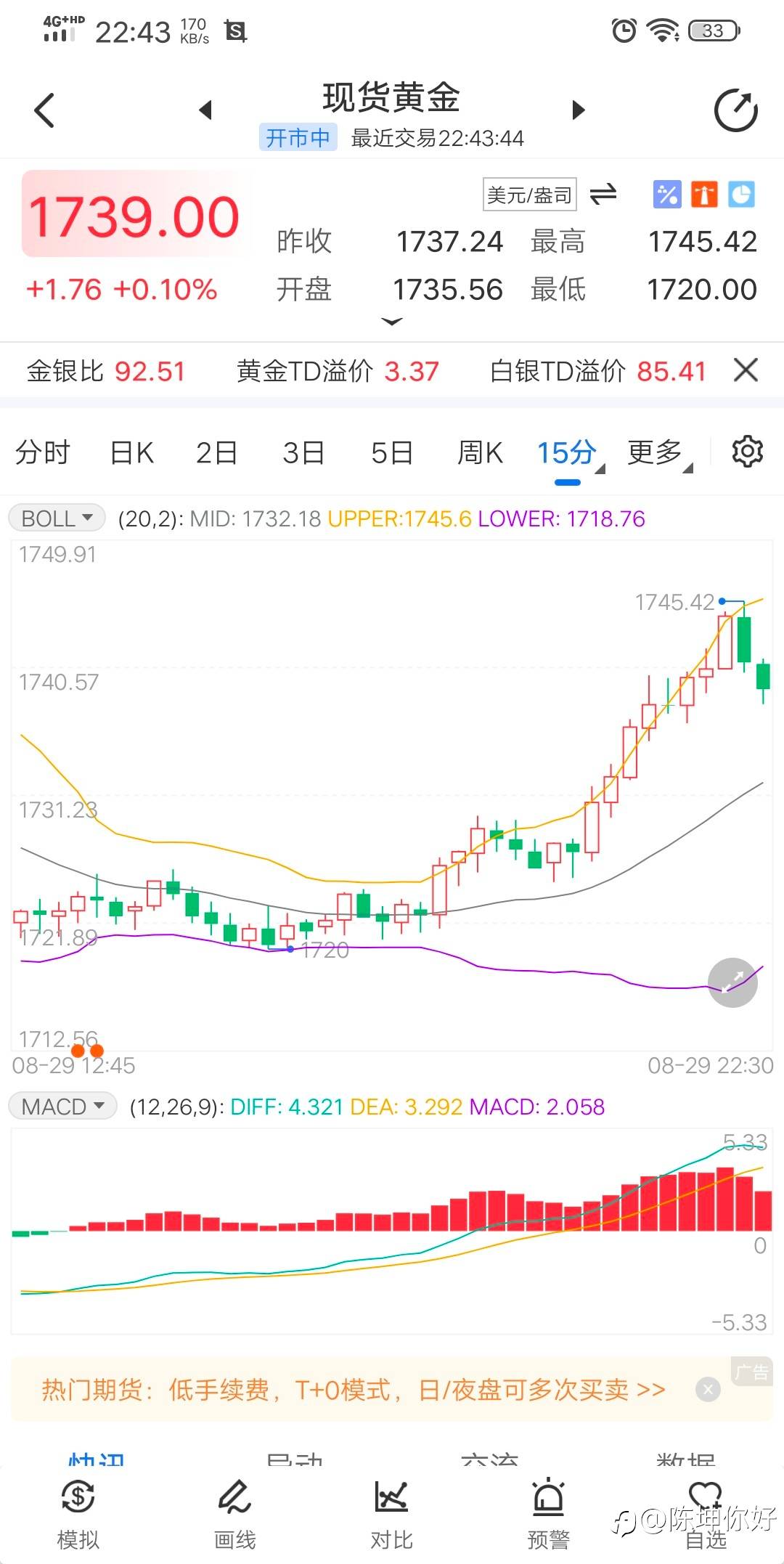
Task: Tap the back arrow icon
Action: (44, 110)
